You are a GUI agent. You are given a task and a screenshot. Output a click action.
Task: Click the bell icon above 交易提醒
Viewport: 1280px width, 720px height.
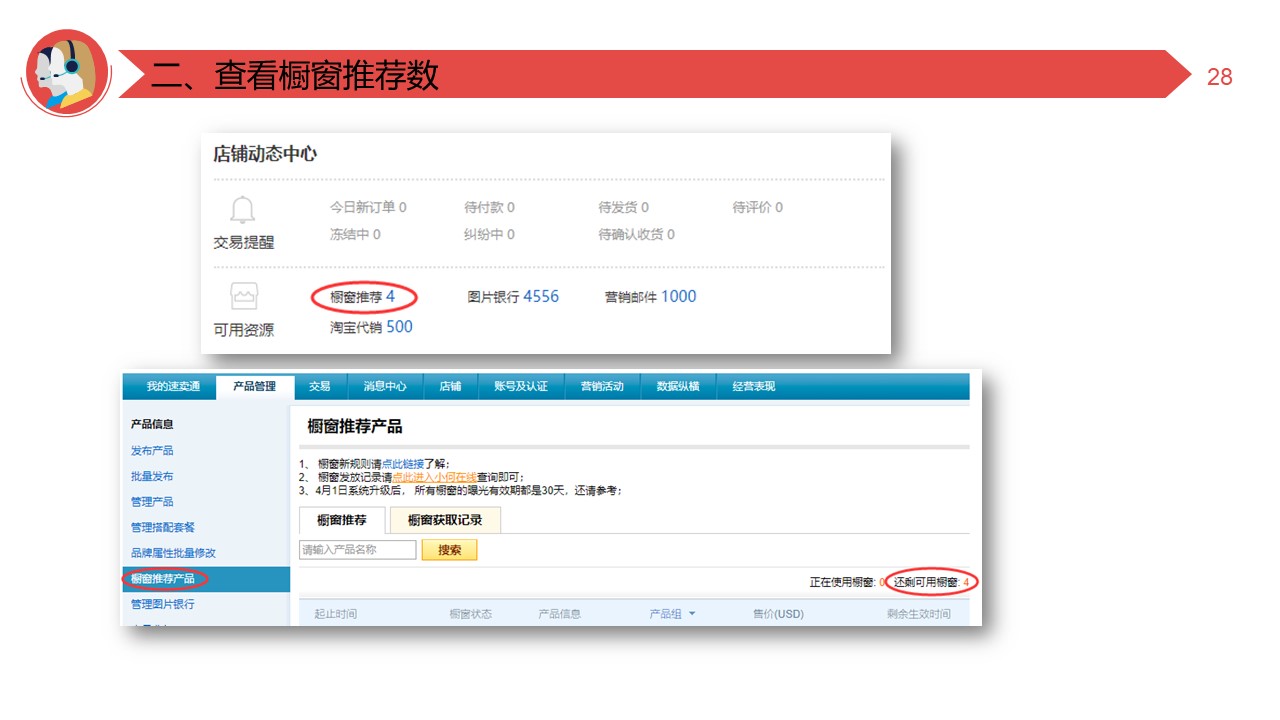(x=243, y=210)
